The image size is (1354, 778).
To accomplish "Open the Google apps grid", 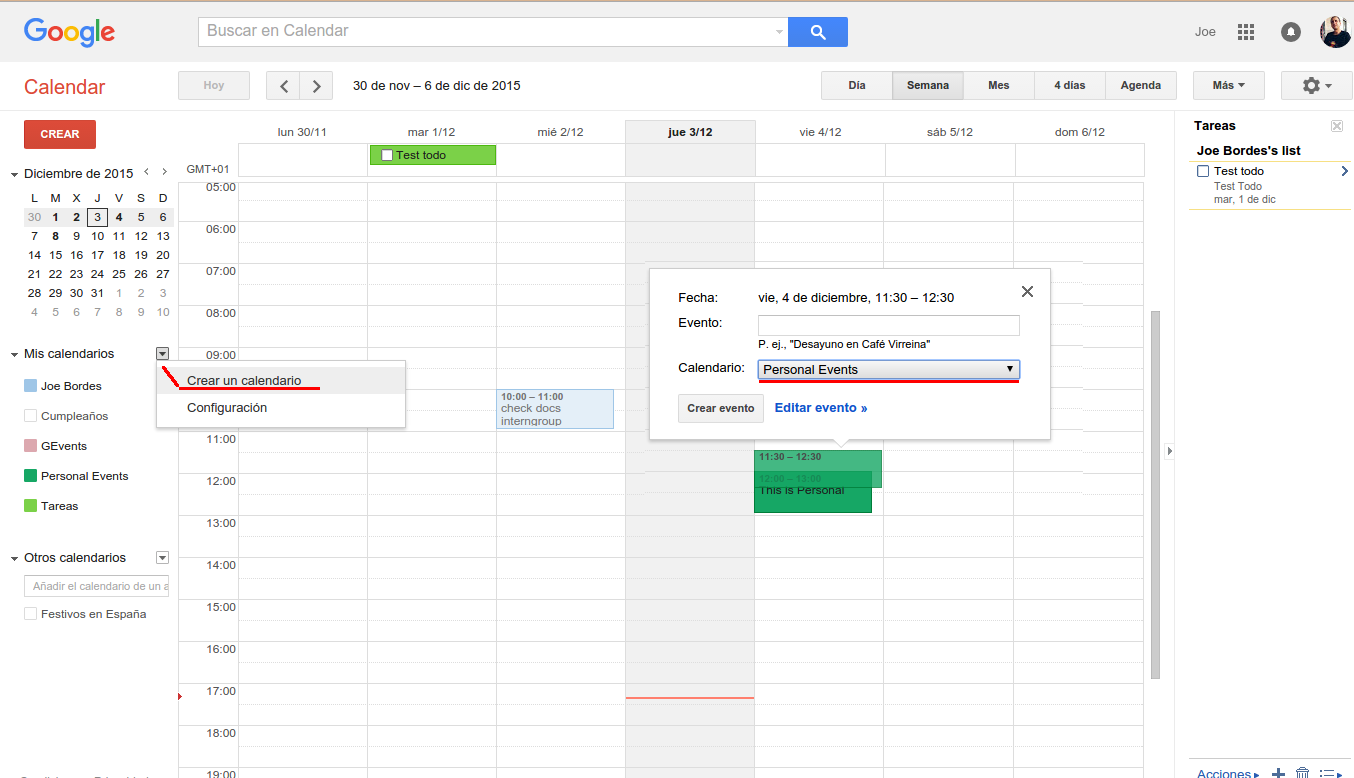I will (x=1245, y=32).
